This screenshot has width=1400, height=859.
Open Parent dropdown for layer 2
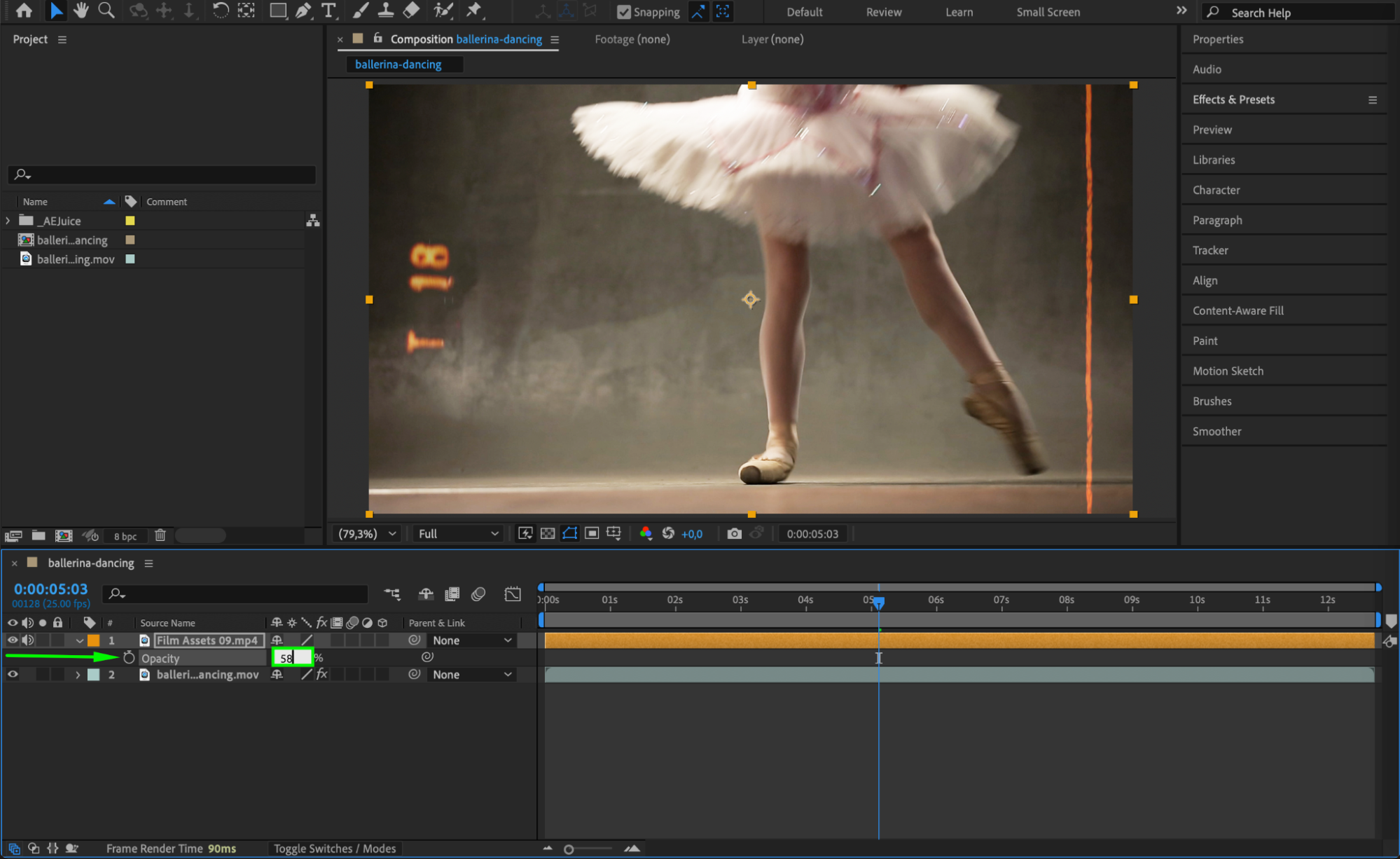pyautogui.click(x=472, y=675)
